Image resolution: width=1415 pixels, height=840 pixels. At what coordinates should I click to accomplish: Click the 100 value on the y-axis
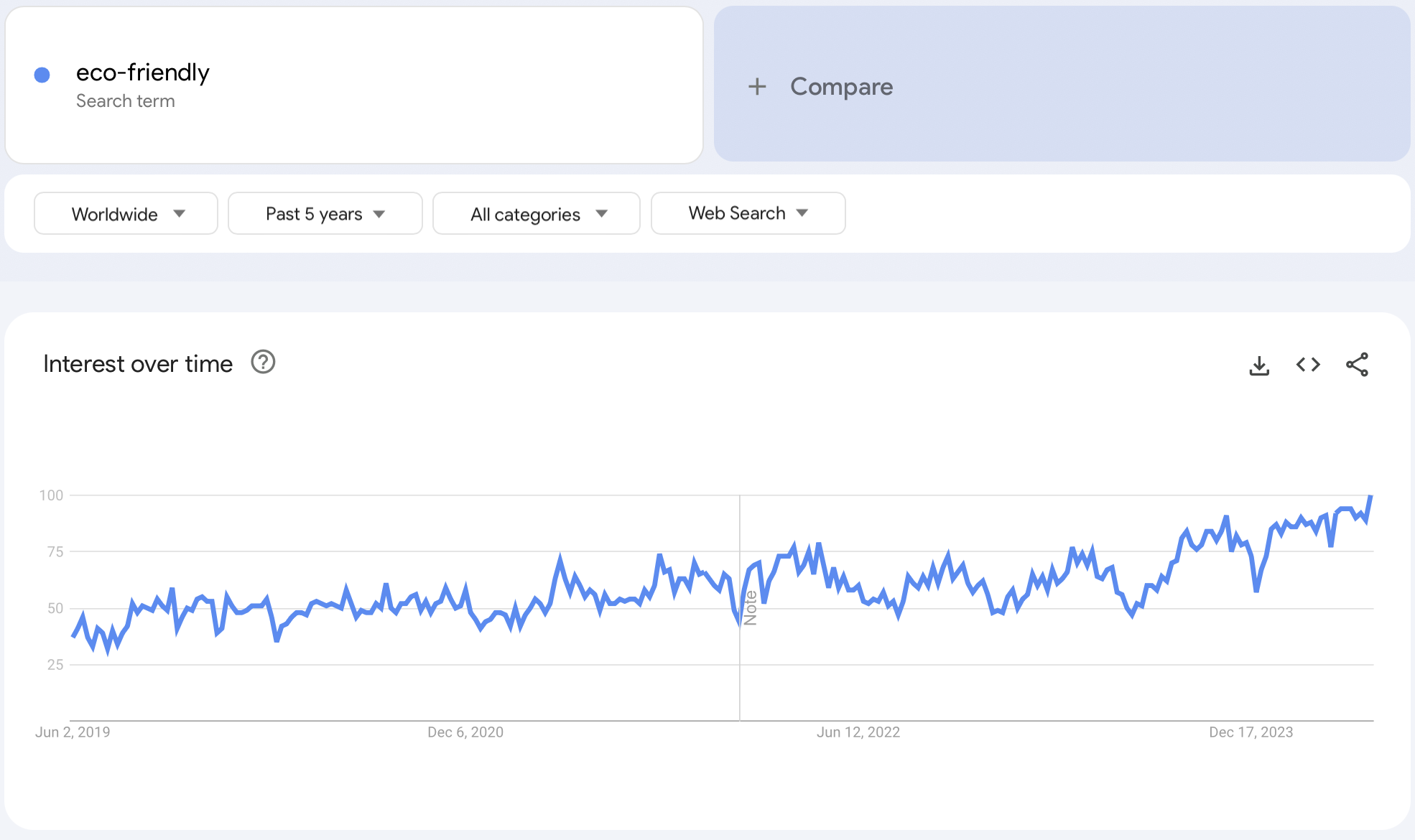coord(51,495)
